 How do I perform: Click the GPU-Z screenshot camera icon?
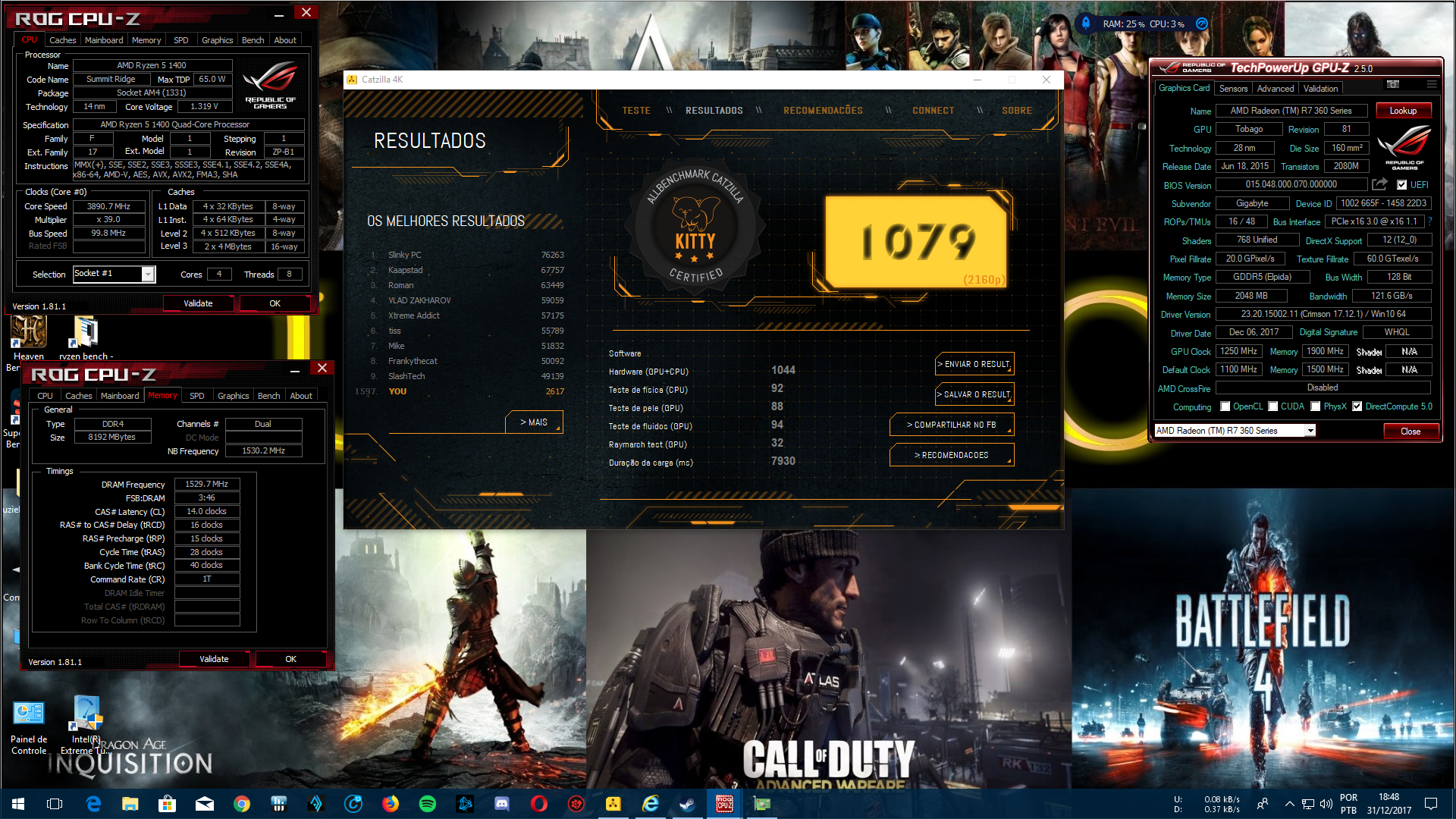tap(1393, 84)
